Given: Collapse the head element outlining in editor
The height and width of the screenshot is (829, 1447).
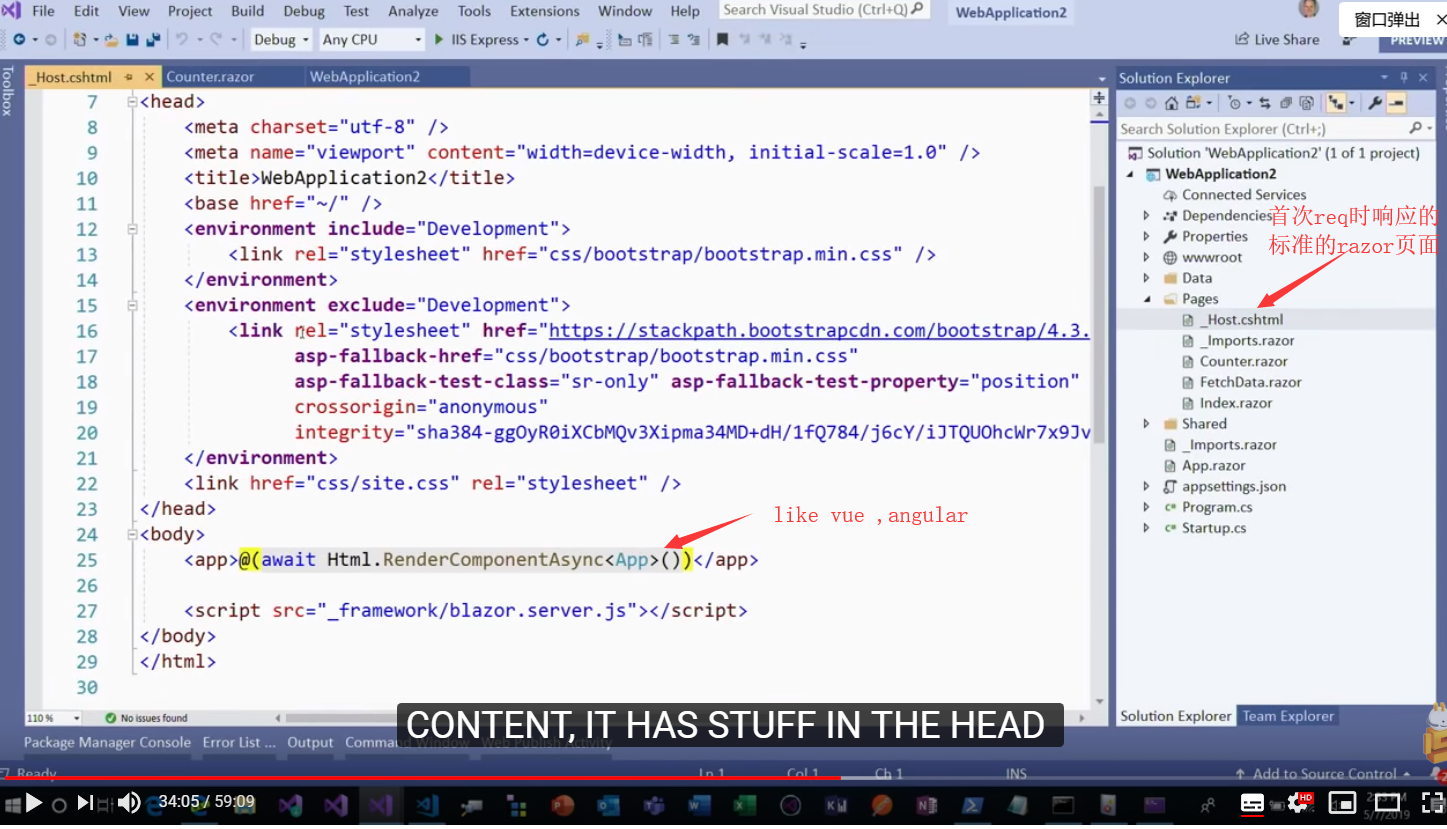Looking at the screenshot, I should (x=131, y=102).
